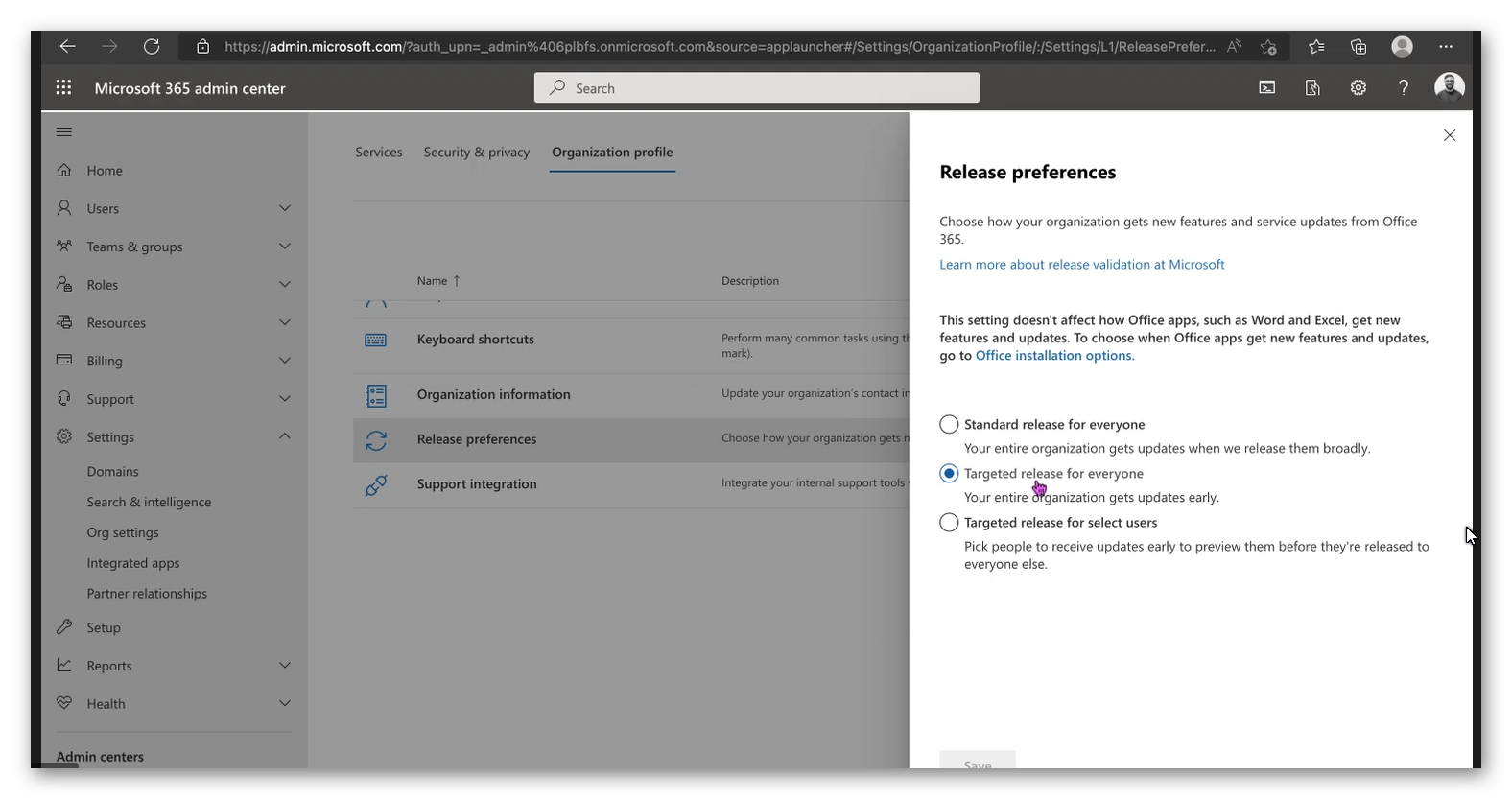Open Integrated apps in sidebar
1512x799 pixels.
tap(133, 563)
